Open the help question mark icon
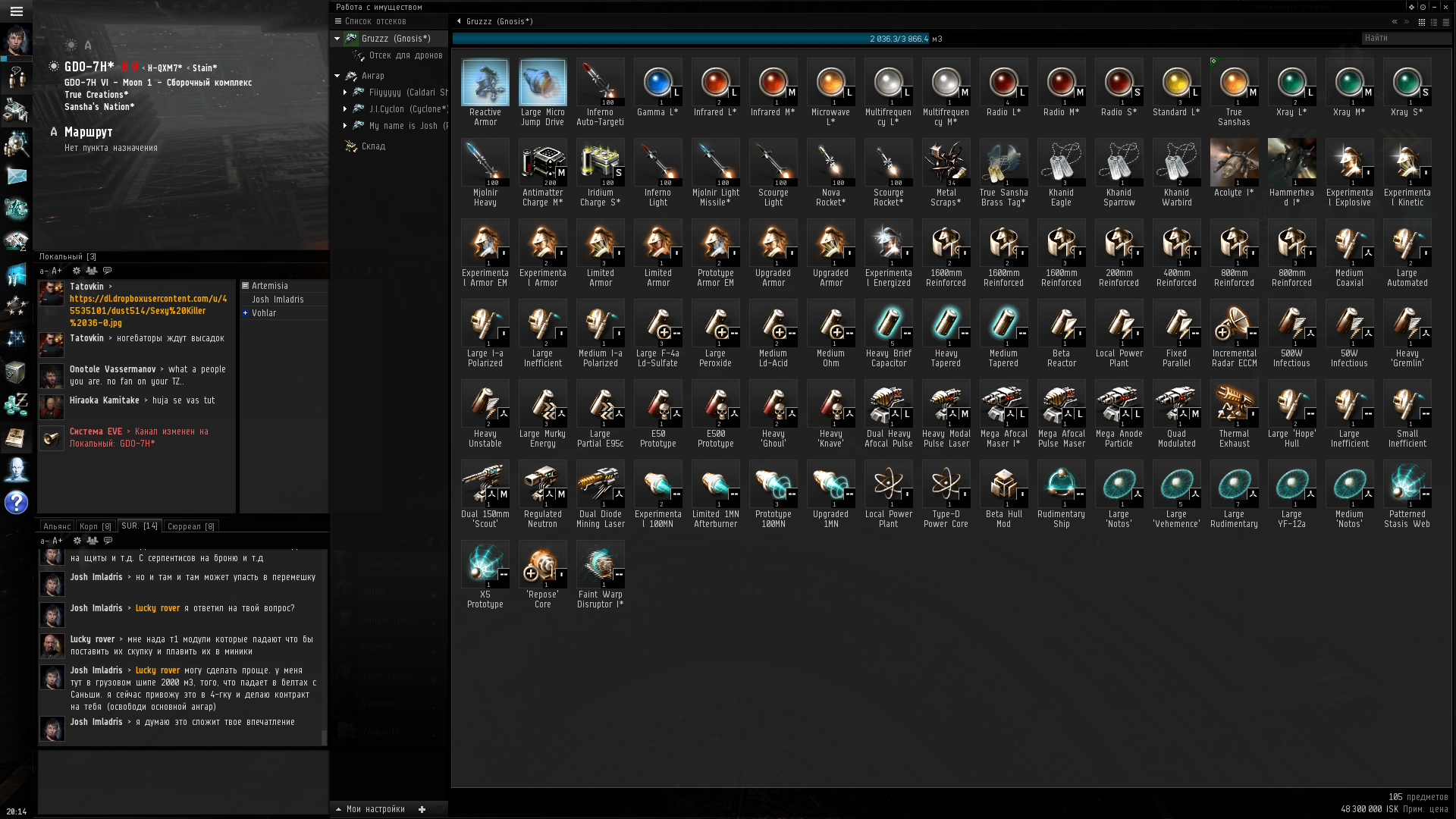Screen dimensions: 1456x819 tap(16, 502)
